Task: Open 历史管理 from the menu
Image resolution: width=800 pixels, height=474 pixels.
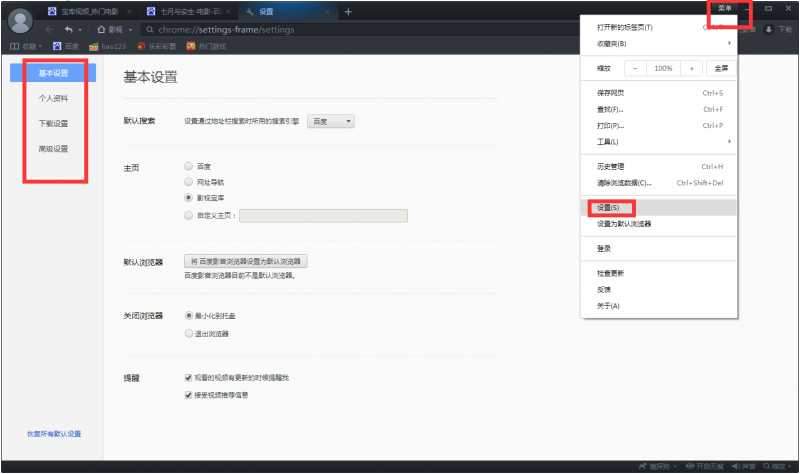Action: point(658,166)
